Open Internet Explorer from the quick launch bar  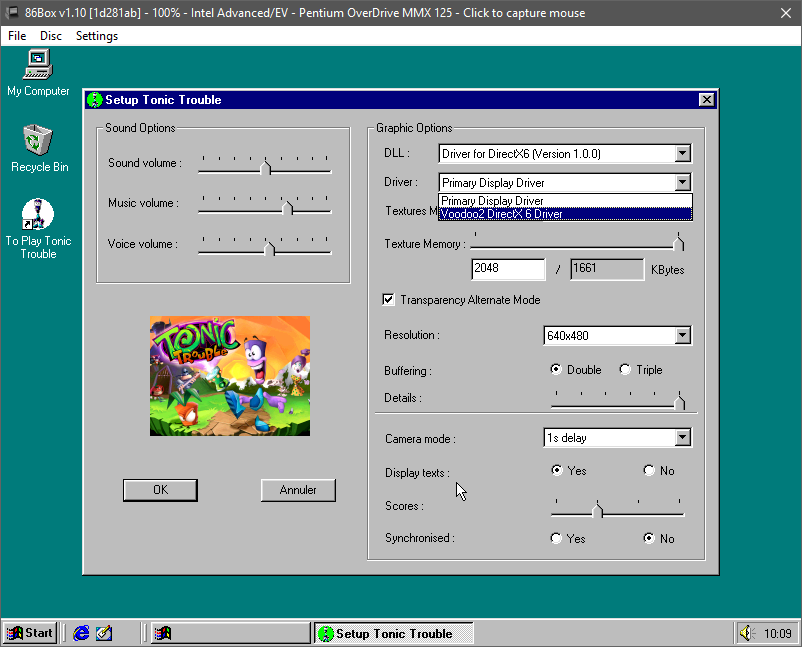81,632
